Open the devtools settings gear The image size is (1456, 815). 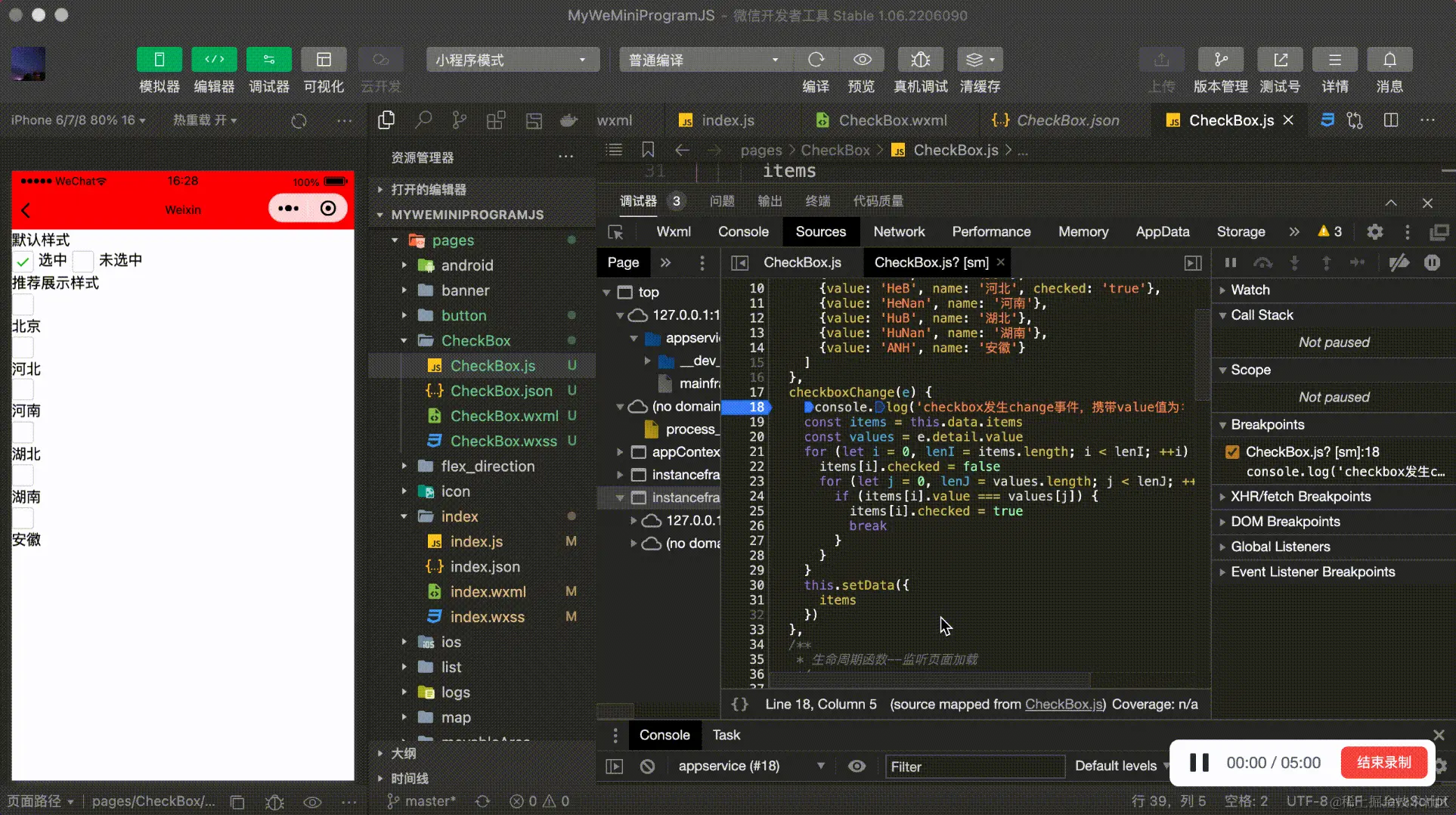coord(1375,232)
